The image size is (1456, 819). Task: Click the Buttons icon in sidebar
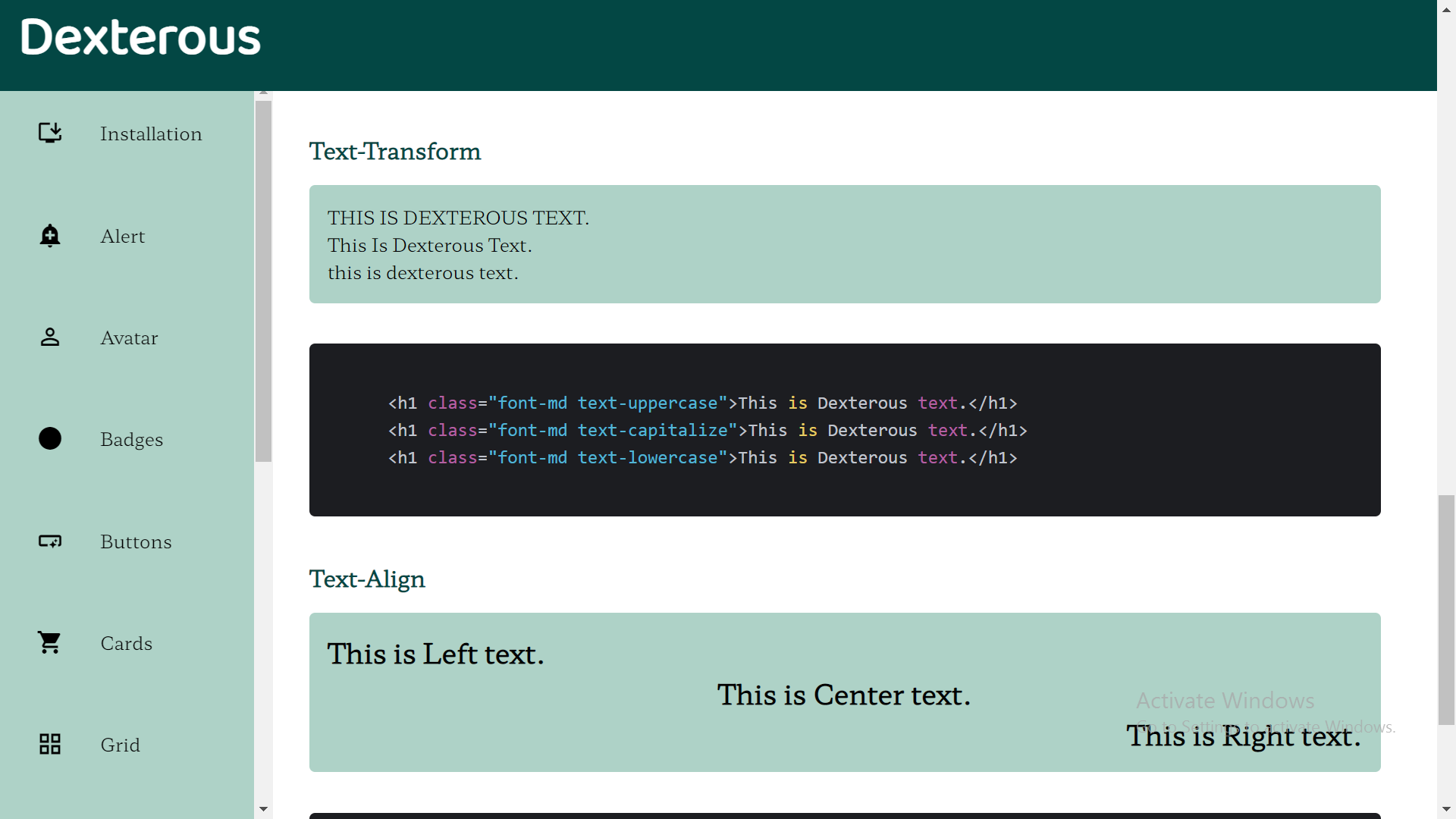[x=50, y=541]
